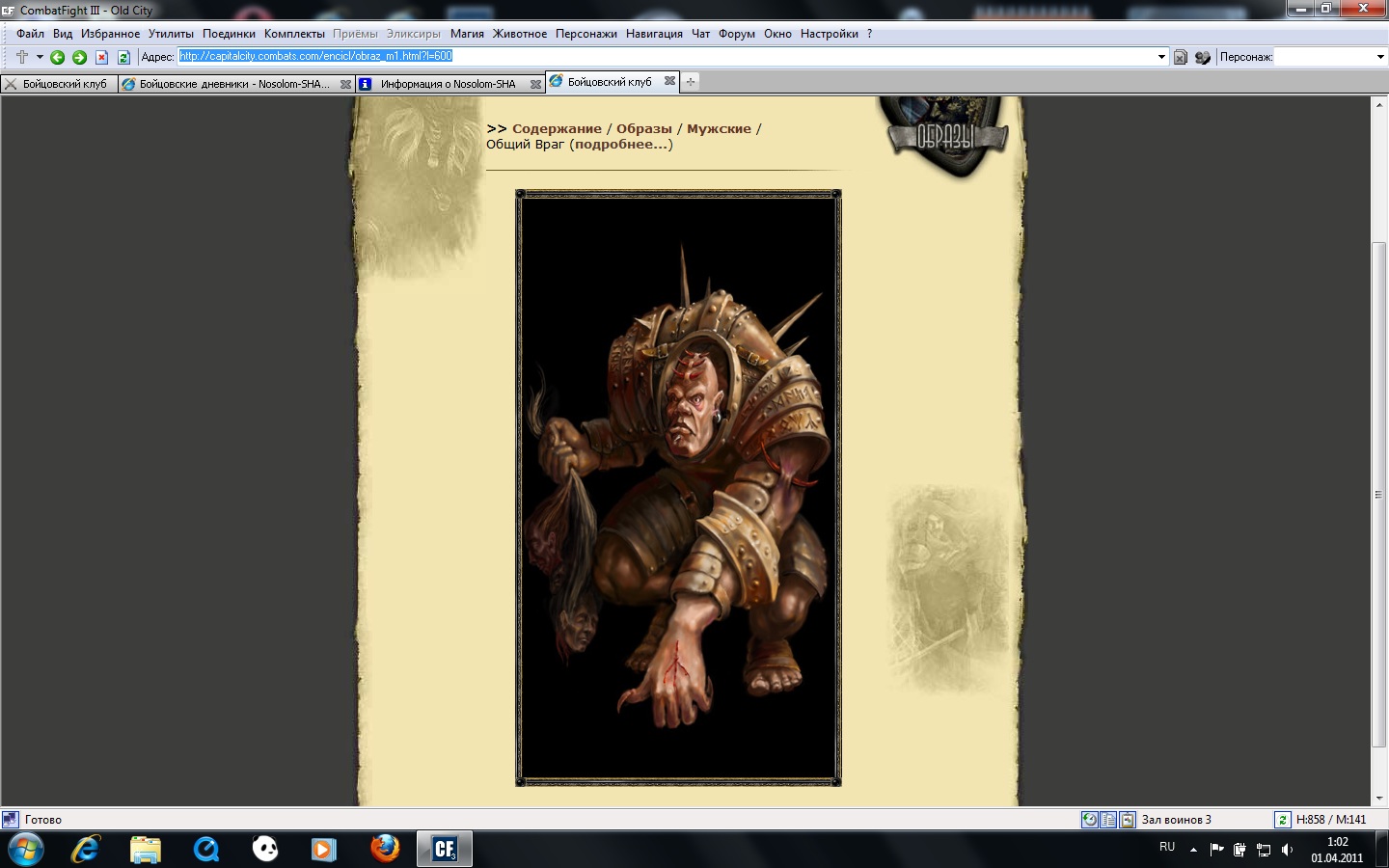Image resolution: width=1389 pixels, height=868 pixels.
Task: Click scrollbar up arrow
Action: click(1378, 104)
